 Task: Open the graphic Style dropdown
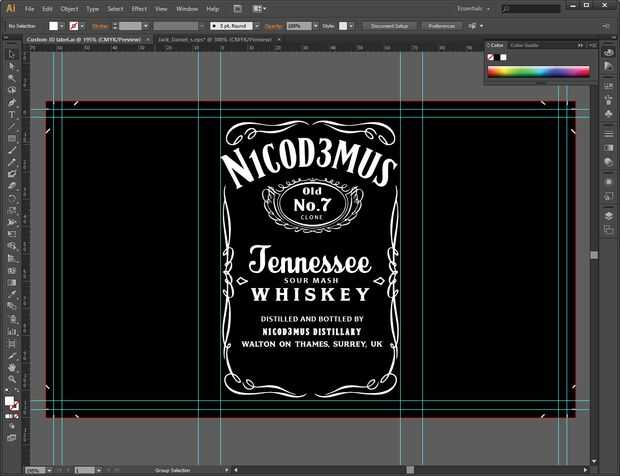(351, 26)
